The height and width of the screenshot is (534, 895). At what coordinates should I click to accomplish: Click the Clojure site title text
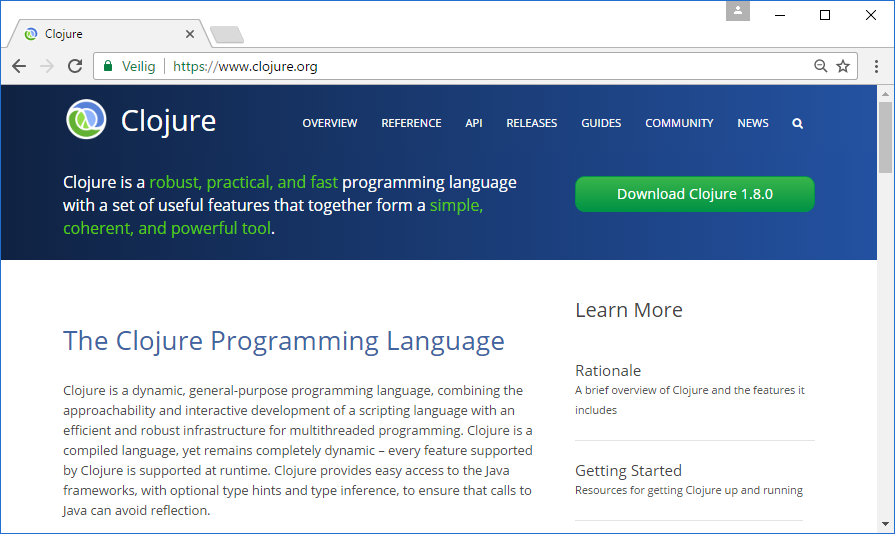pos(168,121)
